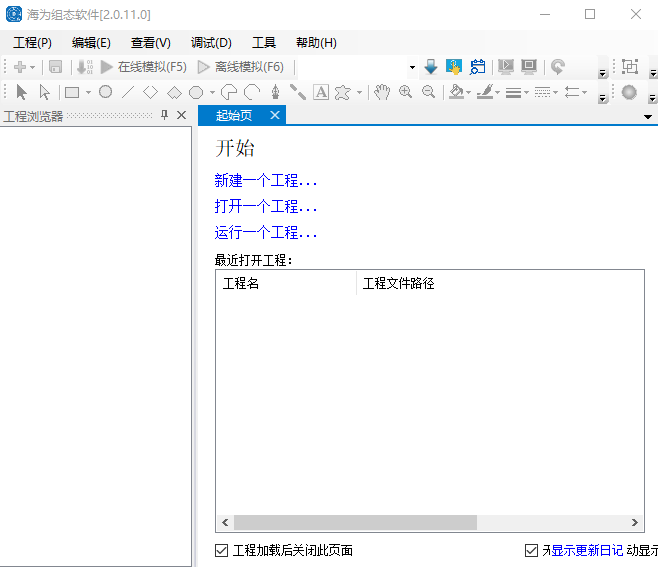Toggle 工程加载后关闭此页面 checkbox
The height and width of the screenshot is (567, 658).
coord(221,550)
